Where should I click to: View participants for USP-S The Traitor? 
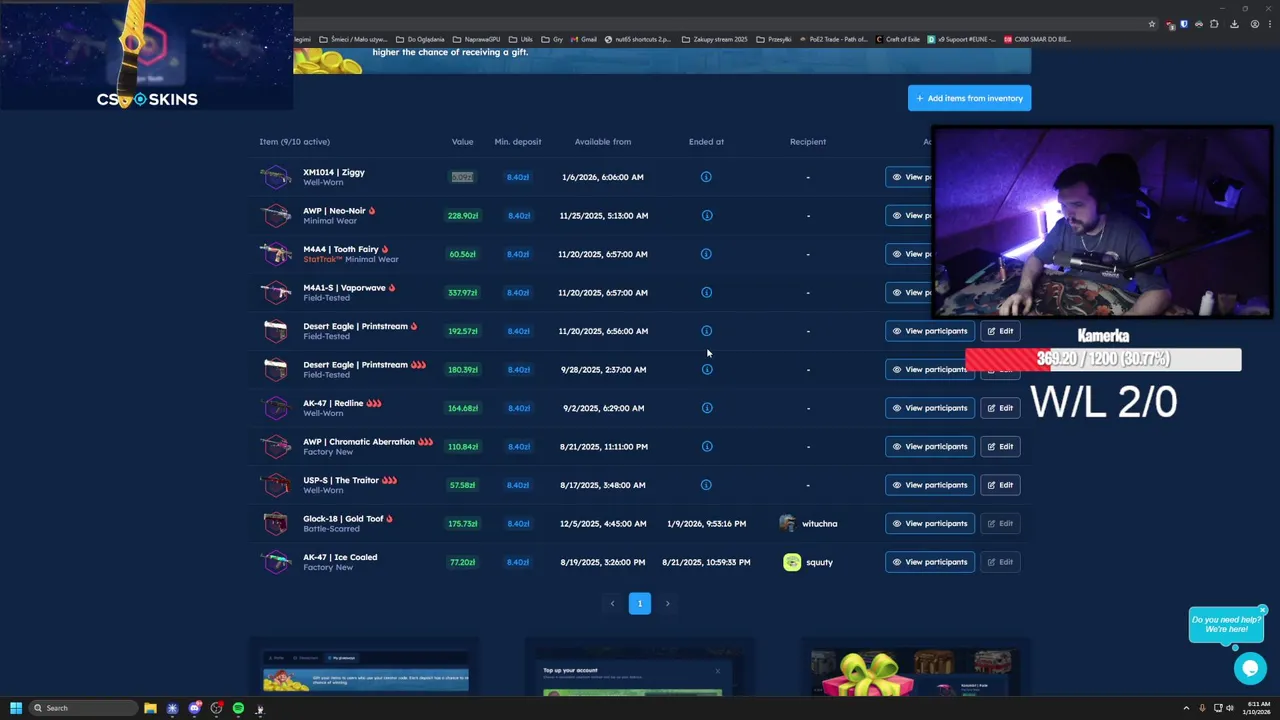(x=929, y=485)
